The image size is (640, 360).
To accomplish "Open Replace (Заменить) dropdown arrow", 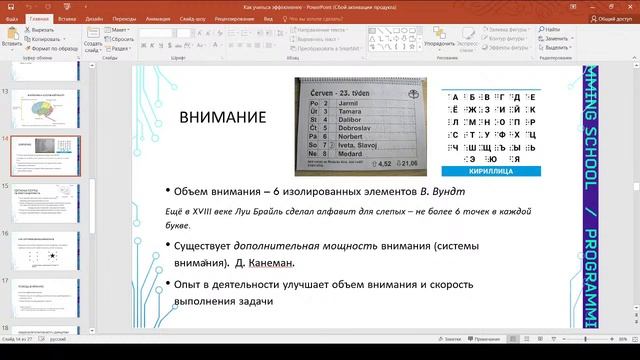I will pyautogui.click(x=572, y=38).
